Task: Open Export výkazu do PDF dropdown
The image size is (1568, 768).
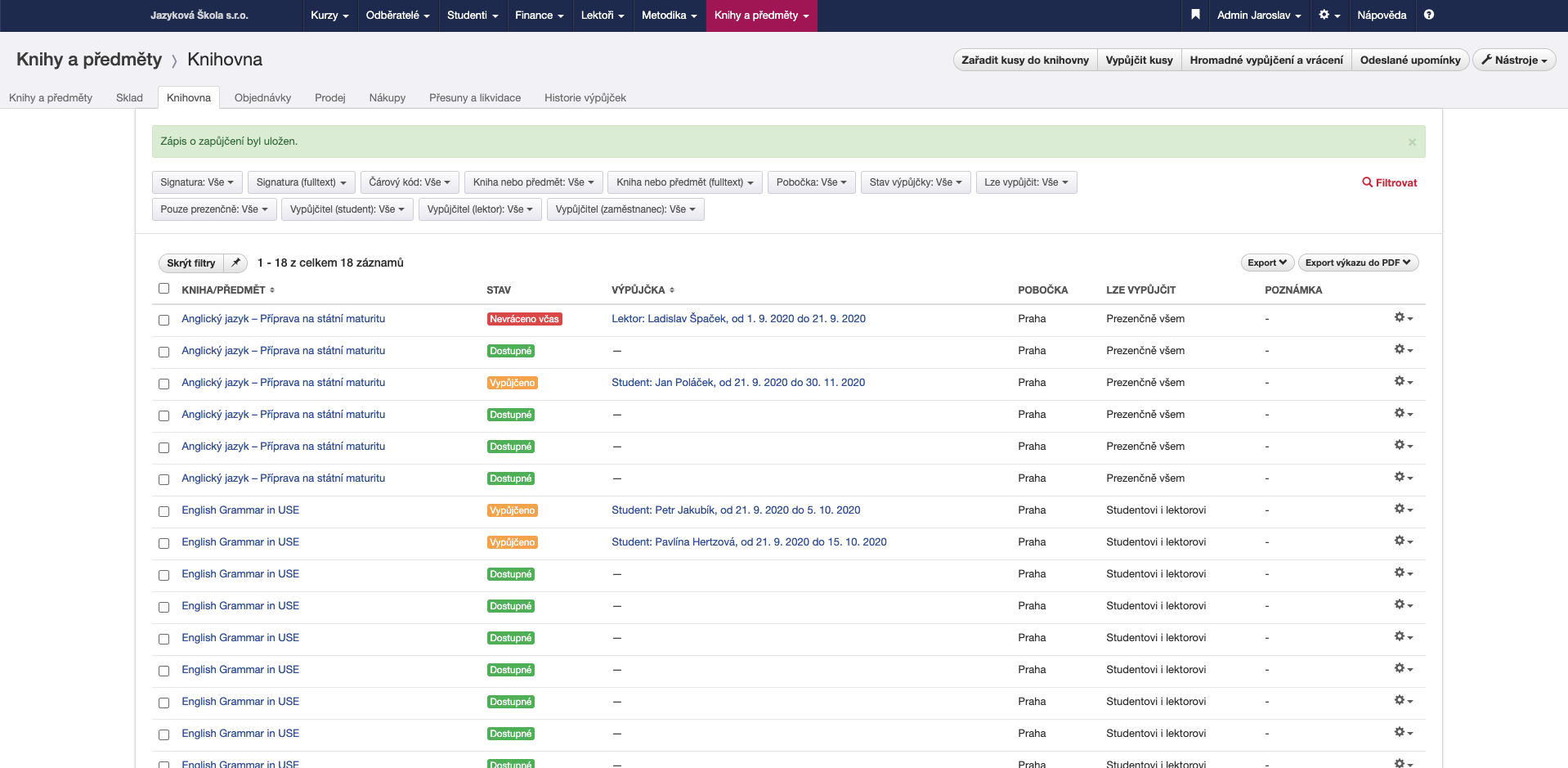Action: [x=1358, y=263]
